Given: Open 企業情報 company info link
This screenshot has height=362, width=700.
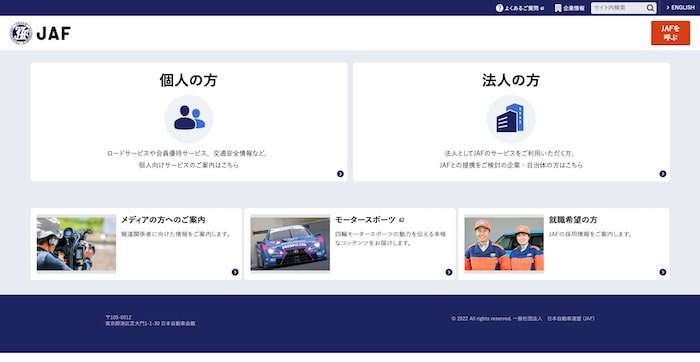Looking at the screenshot, I should pyautogui.click(x=574, y=8).
